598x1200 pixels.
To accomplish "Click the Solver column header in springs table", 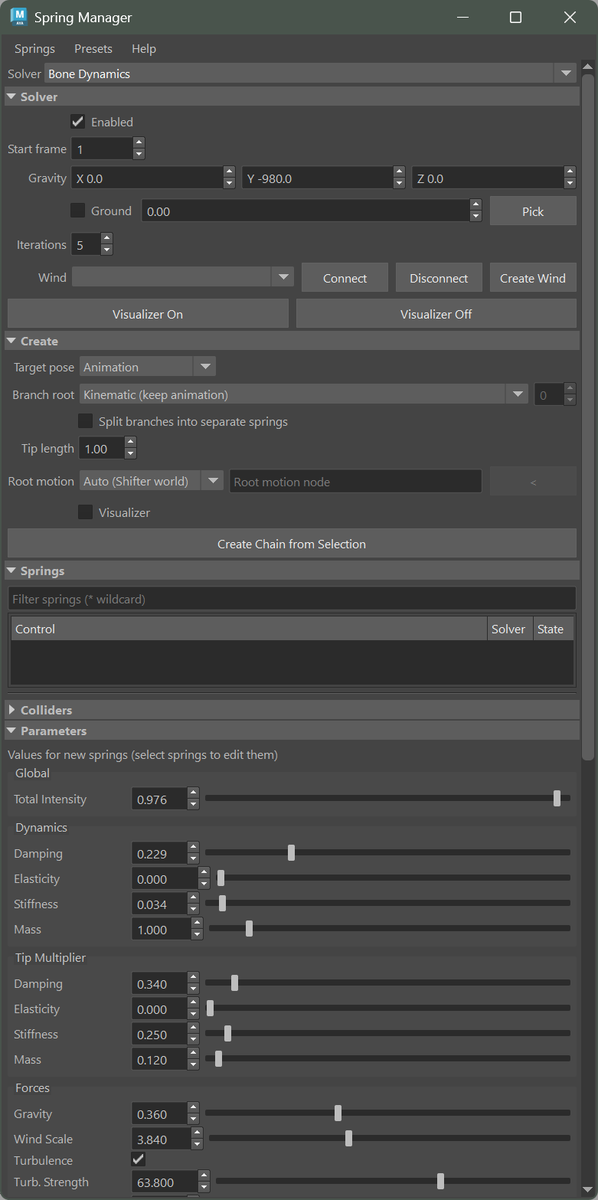I will tap(509, 629).
